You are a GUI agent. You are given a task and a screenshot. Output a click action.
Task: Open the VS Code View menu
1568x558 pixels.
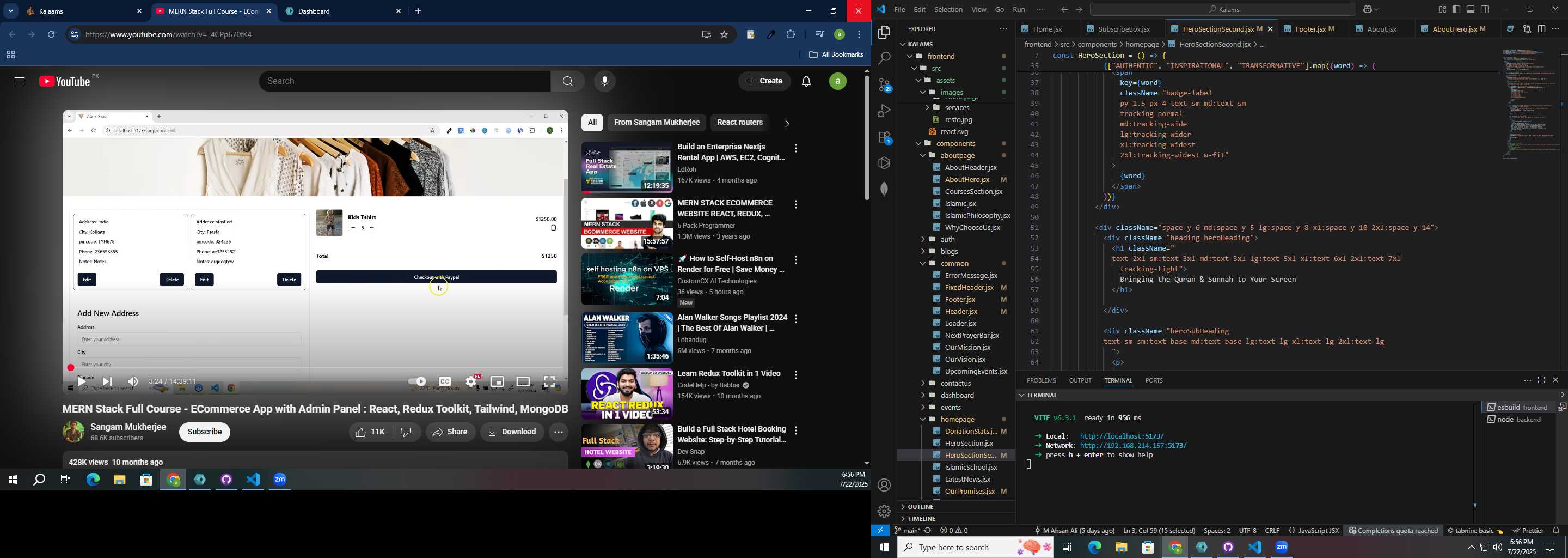979,10
